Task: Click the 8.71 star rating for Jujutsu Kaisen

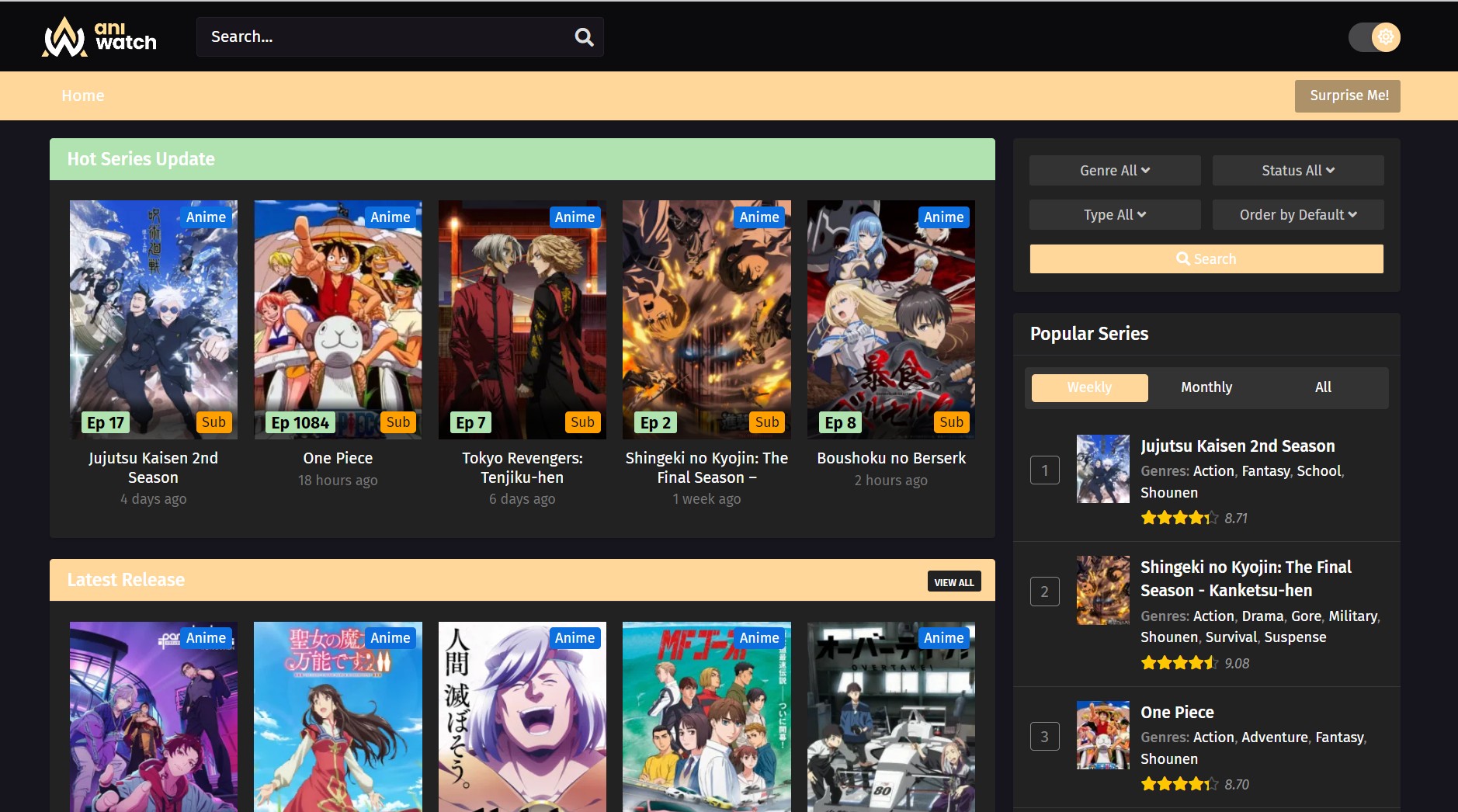Action: (1194, 518)
